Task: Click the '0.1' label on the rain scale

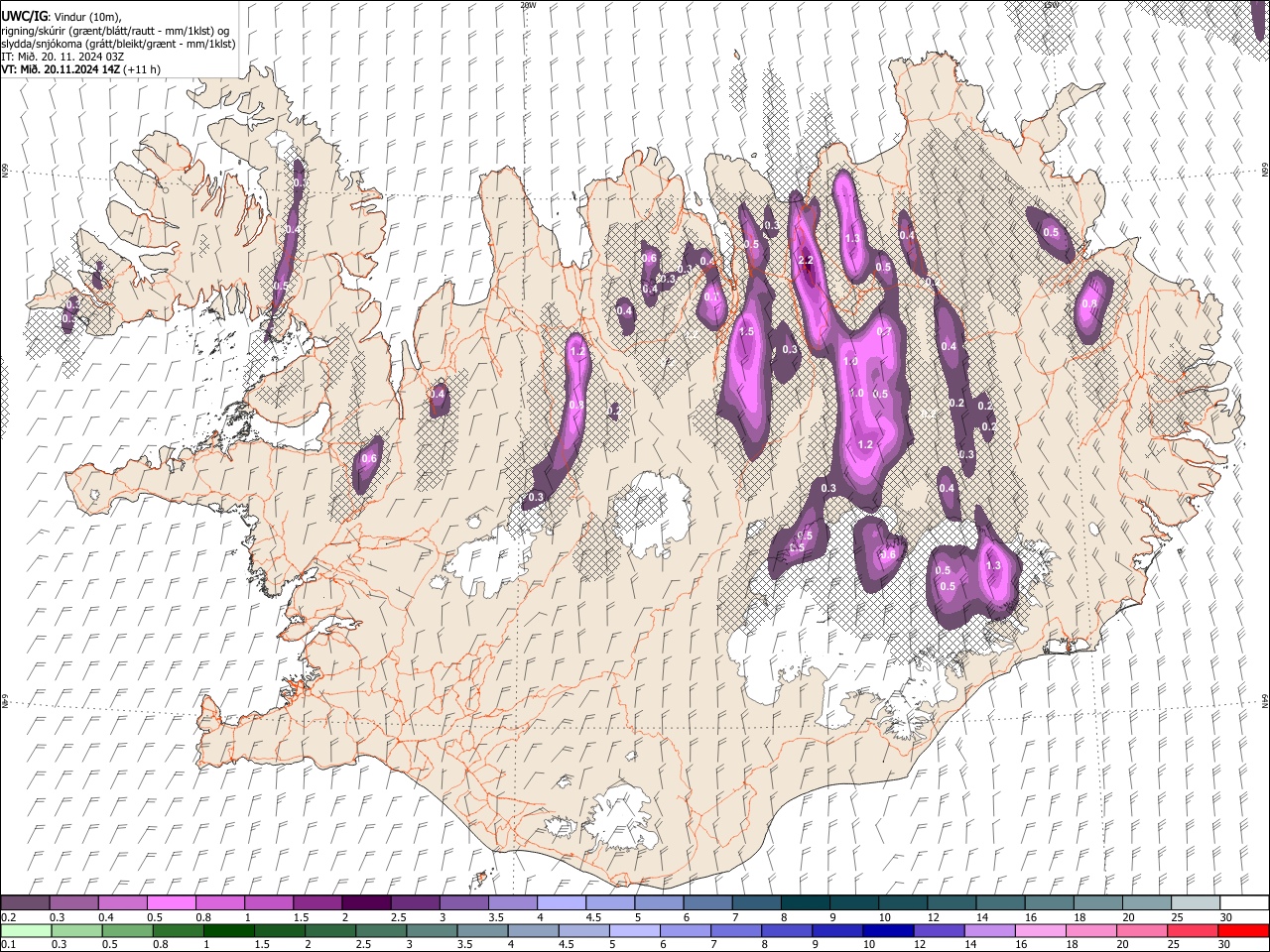Action: point(9,945)
